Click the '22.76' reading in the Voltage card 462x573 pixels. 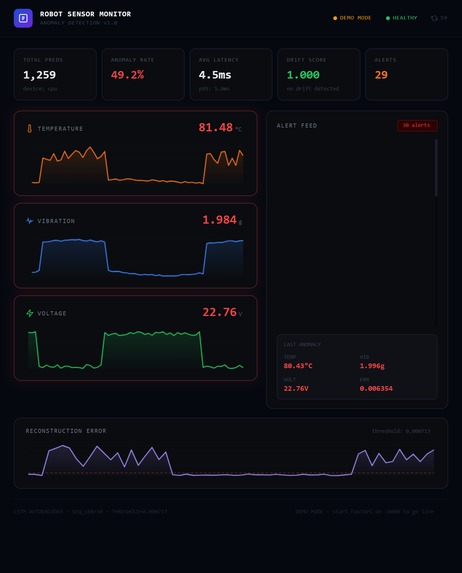[x=219, y=312]
